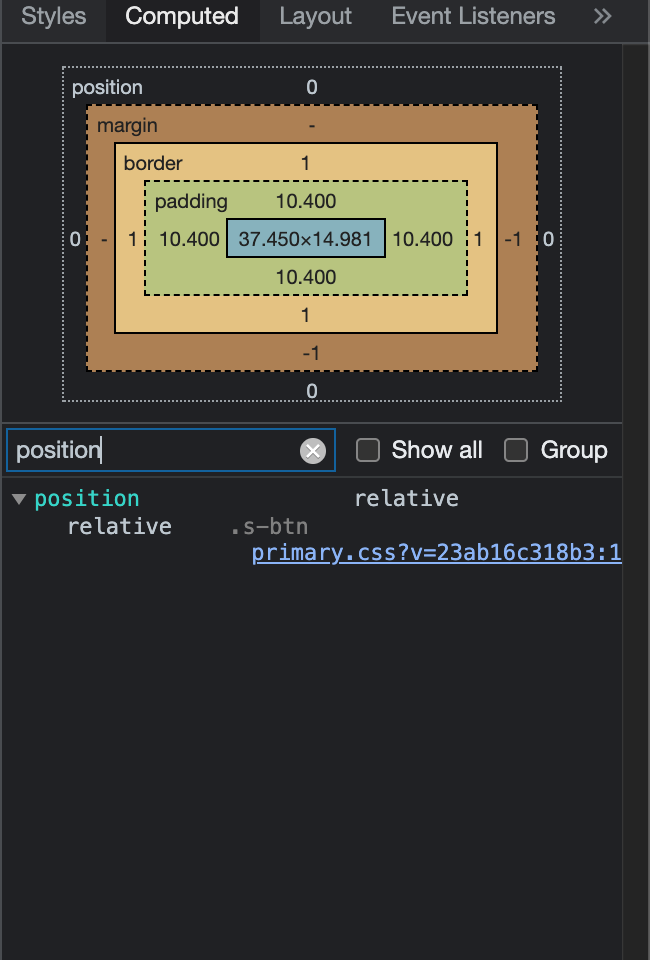Image resolution: width=650 pixels, height=960 pixels.
Task: Switch to the Styles tab
Action: (x=53, y=16)
